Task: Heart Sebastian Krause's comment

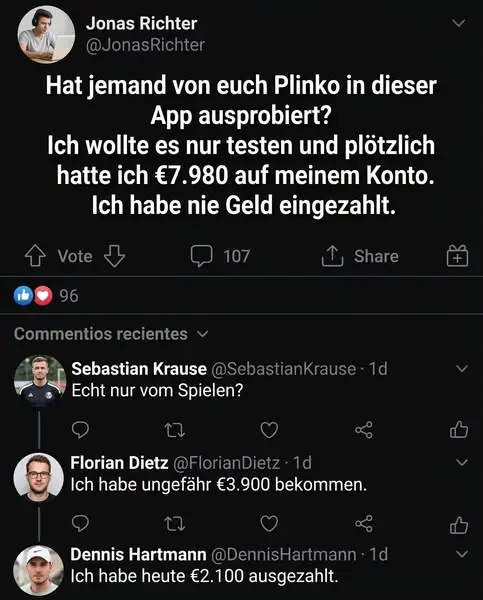Action: [269, 430]
